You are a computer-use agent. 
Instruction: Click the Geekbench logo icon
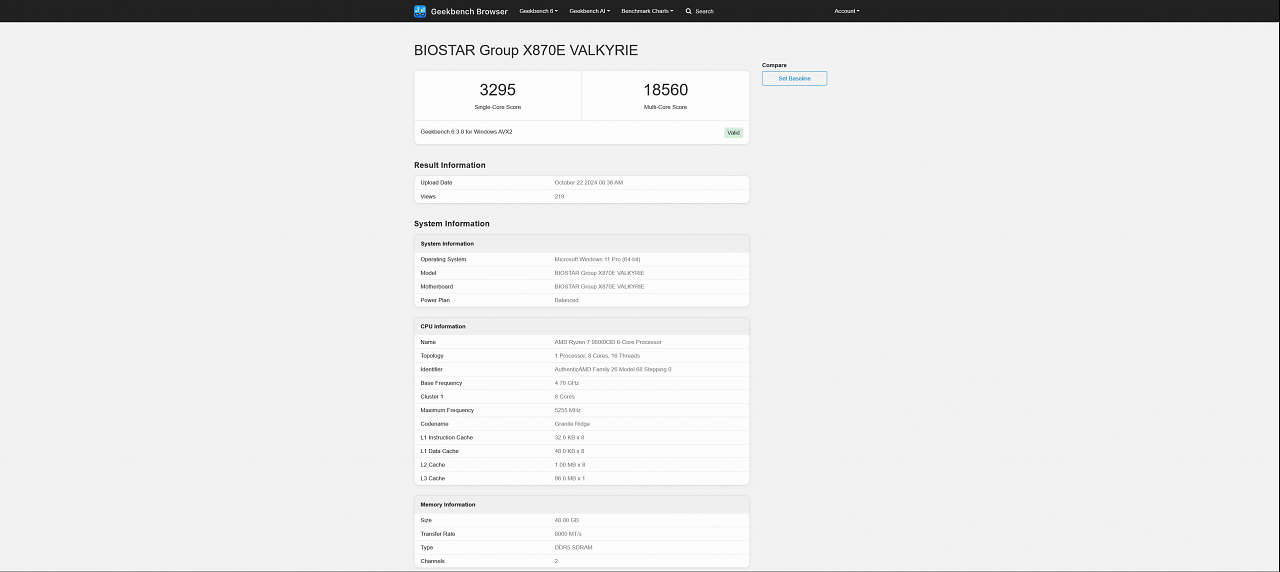tap(420, 11)
